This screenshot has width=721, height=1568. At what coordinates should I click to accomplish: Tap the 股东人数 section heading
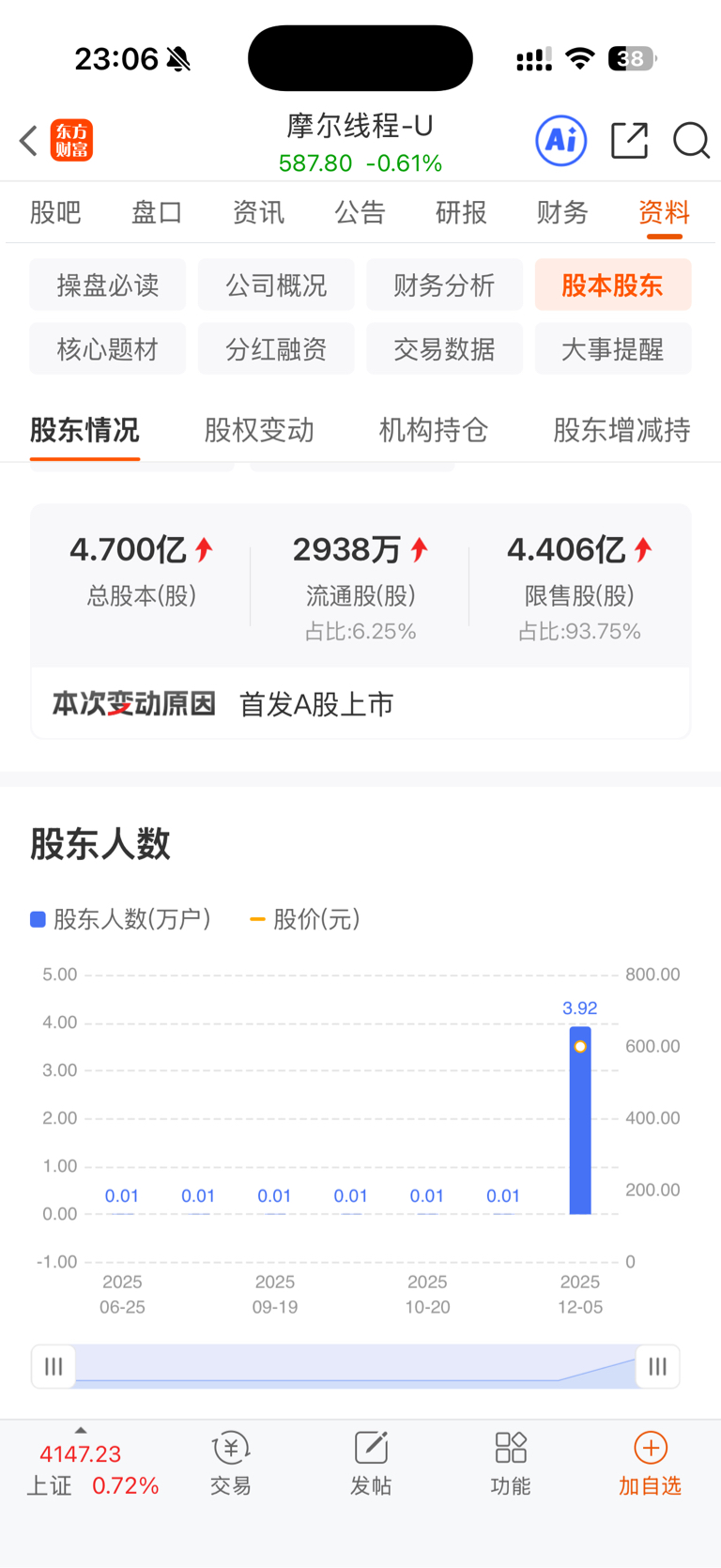(x=100, y=843)
